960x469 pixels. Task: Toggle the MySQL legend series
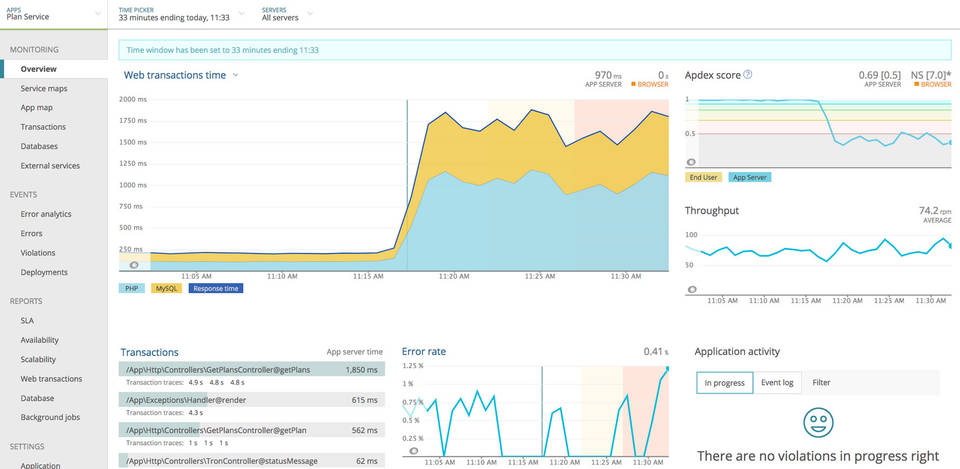[166, 288]
